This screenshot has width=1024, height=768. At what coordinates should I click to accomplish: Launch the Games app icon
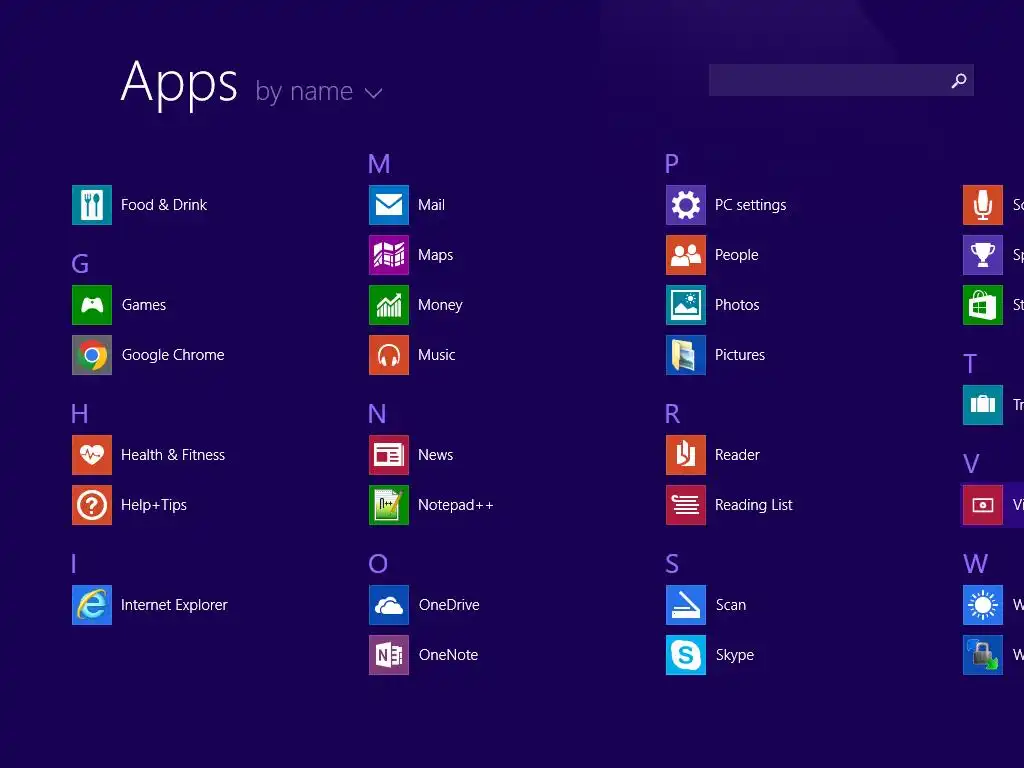(x=91, y=305)
